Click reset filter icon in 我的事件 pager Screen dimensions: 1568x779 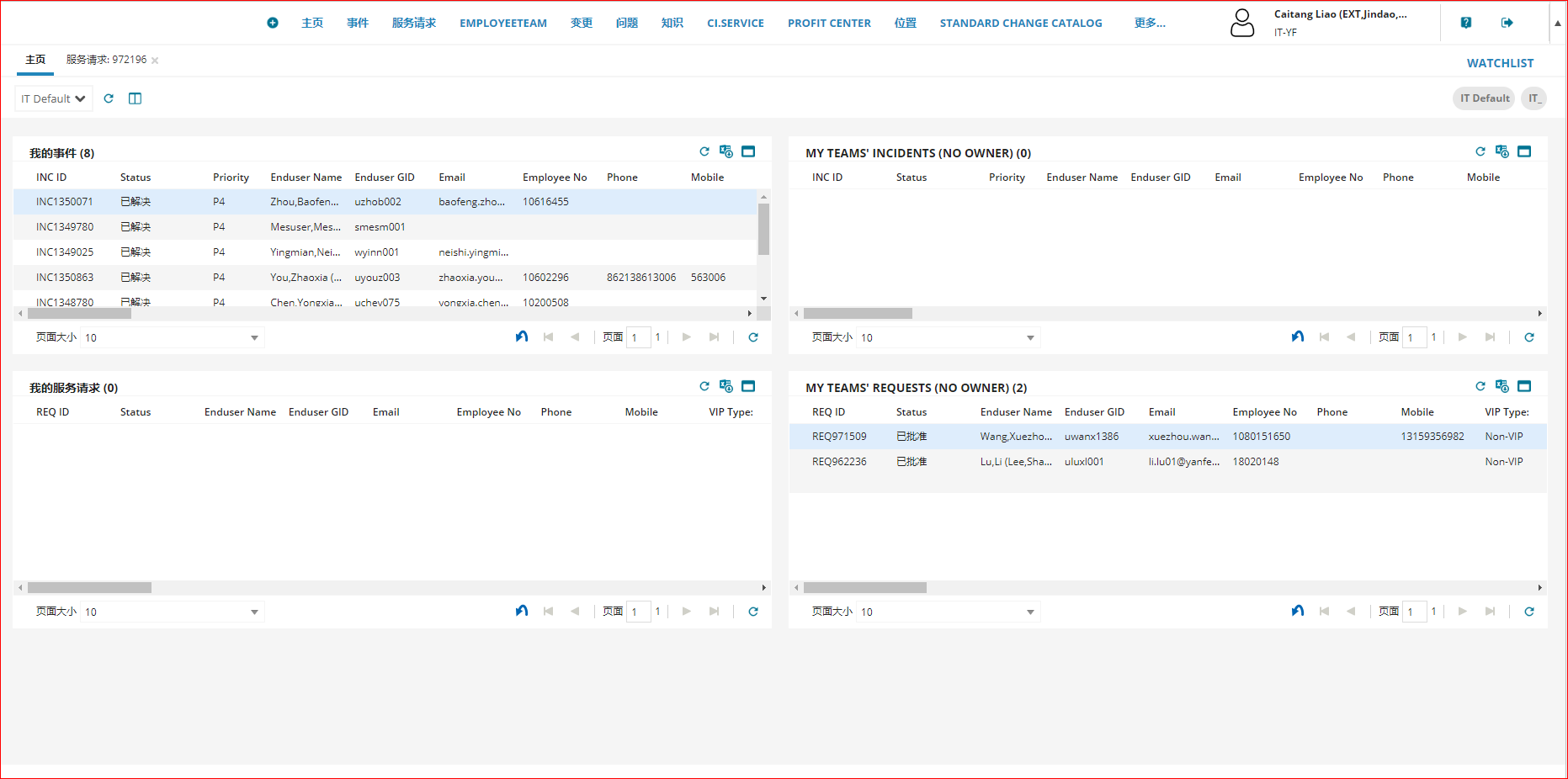point(522,337)
